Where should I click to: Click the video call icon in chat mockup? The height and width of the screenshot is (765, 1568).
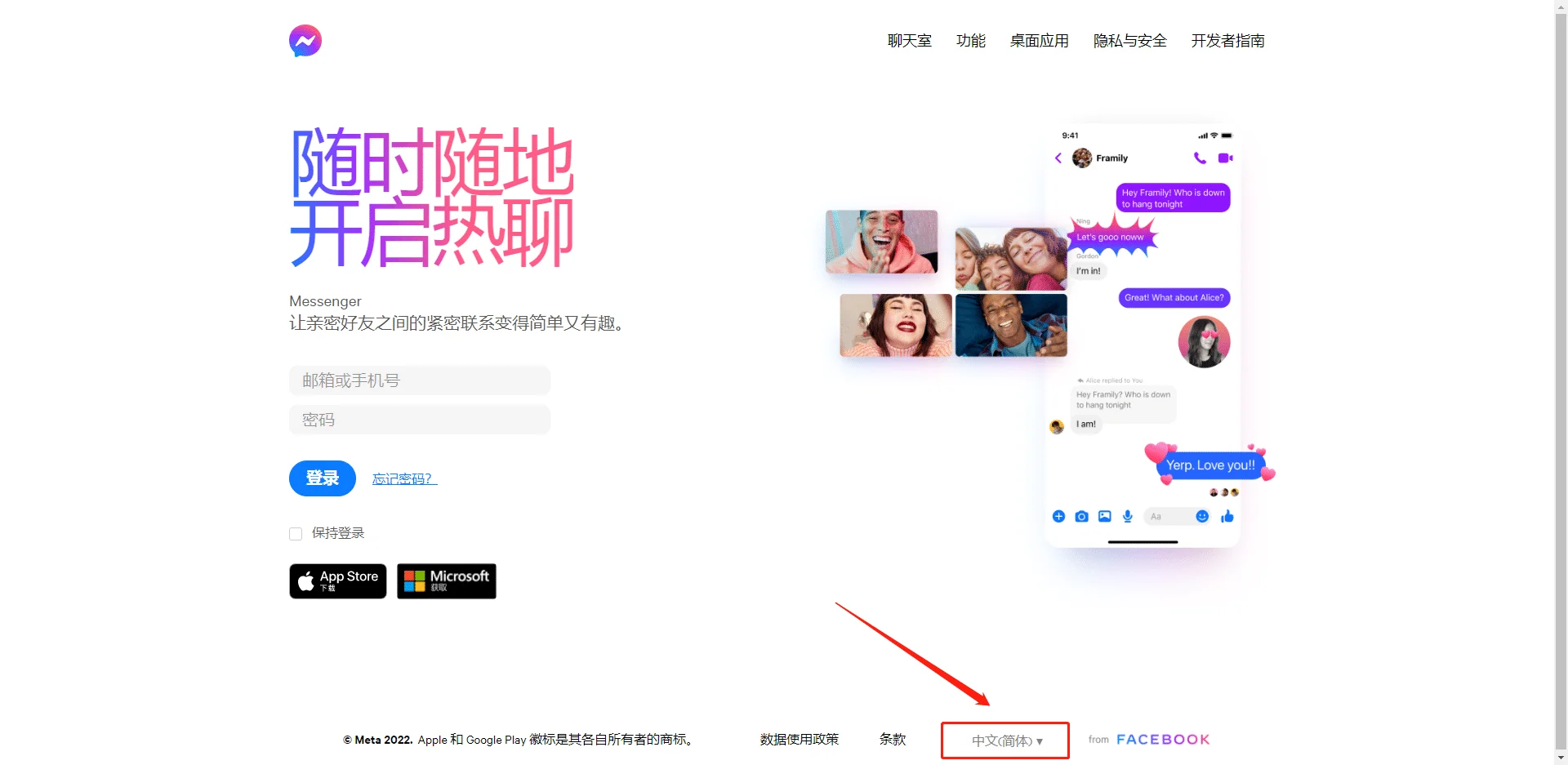click(1225, 158)
